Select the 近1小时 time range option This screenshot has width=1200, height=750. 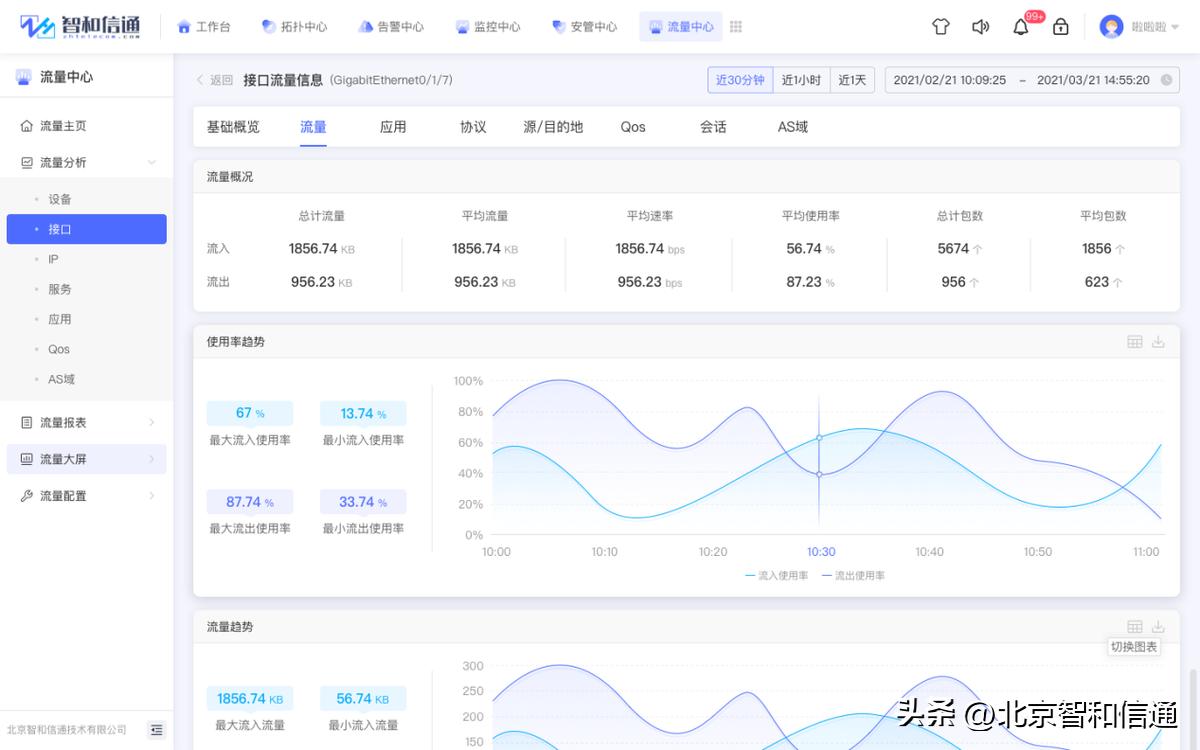point(801,79)
